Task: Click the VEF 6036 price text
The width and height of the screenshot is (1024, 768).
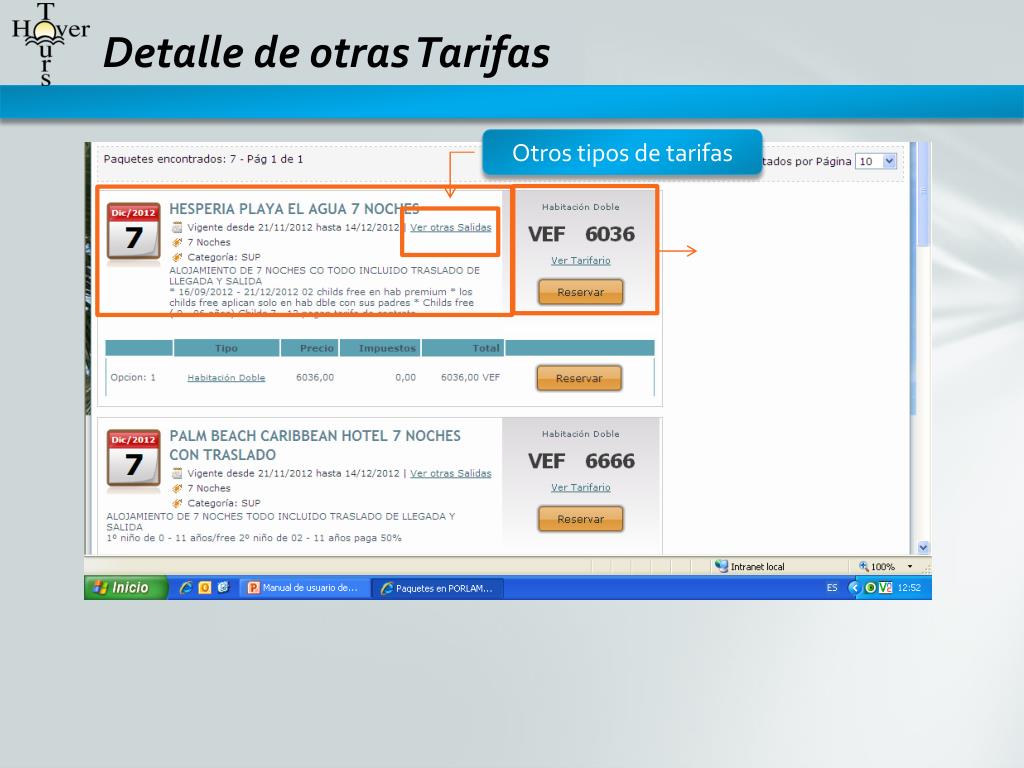Action: point(581,234)
